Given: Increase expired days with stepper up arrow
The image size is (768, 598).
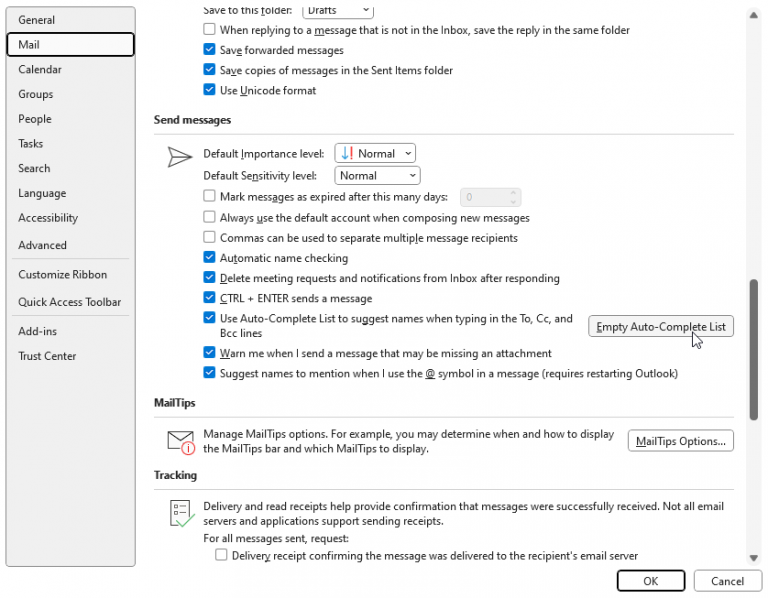Looking at the screenshot, I should (513, 192).
